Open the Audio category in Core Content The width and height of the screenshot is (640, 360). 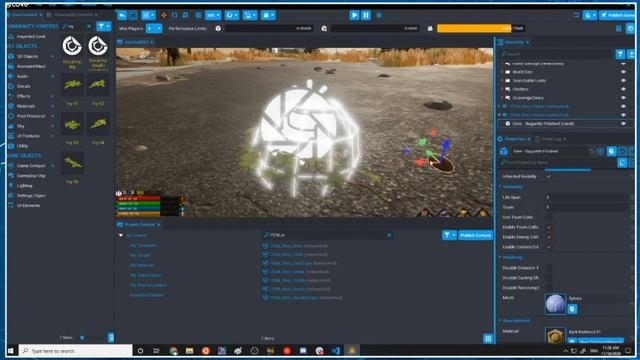(22, 76)
